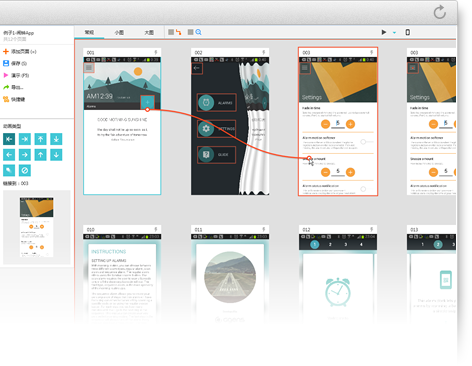
Task: Select the GUIDE hotspot on page 002
Action: click(217, 154)
